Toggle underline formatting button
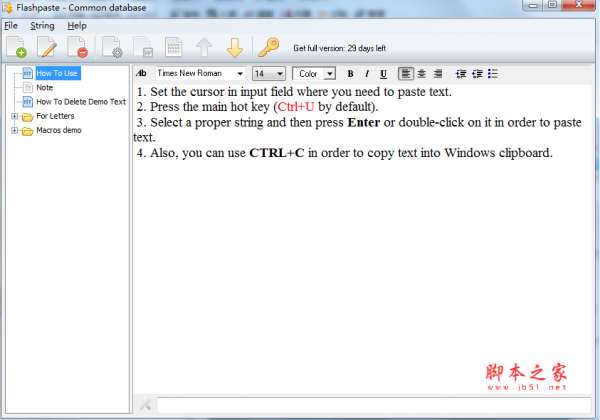This screenshot has height=420, width=600. [x=383, y=74]
